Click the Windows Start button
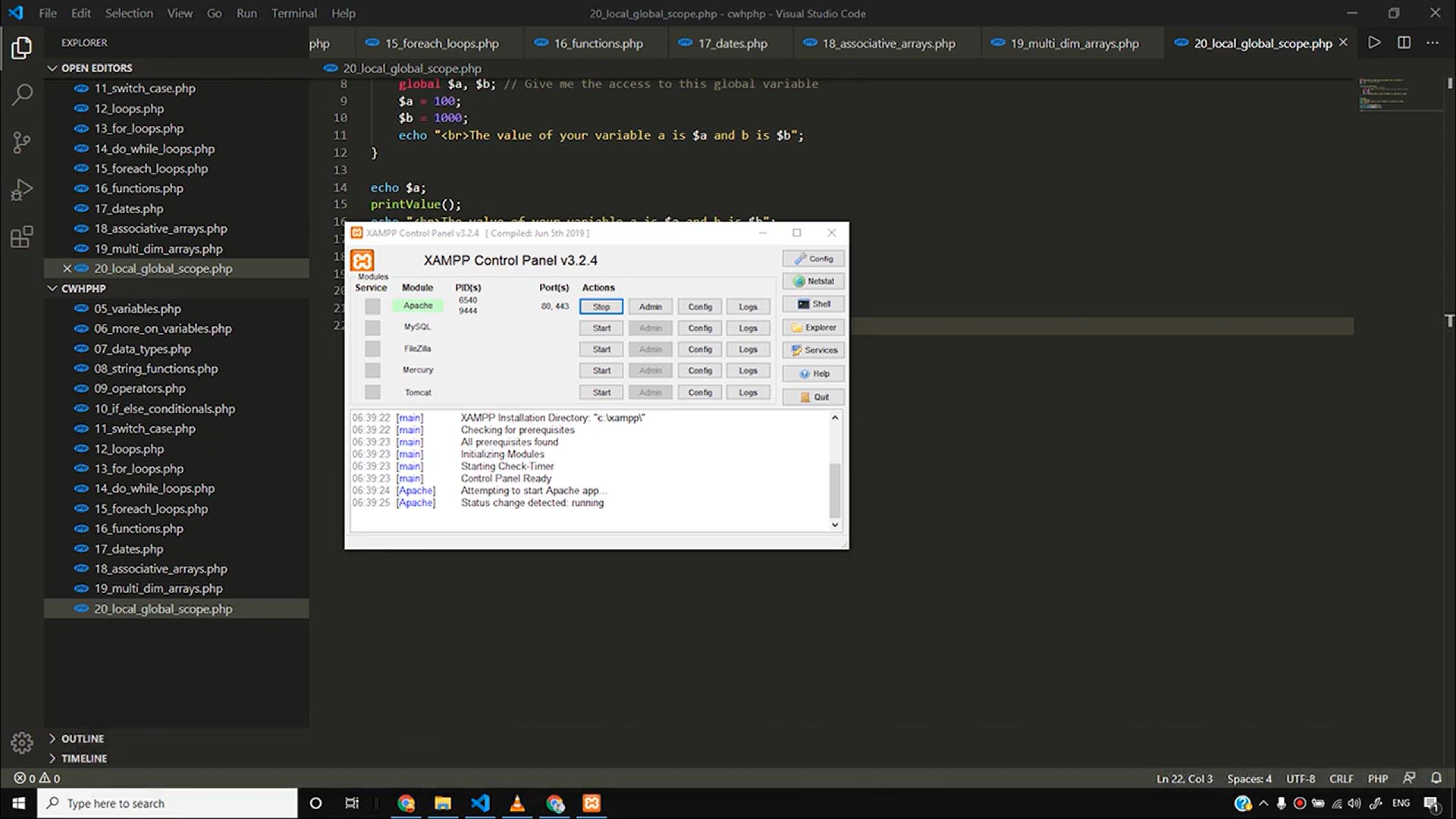1456x819 pixels. tap(18, 803)
